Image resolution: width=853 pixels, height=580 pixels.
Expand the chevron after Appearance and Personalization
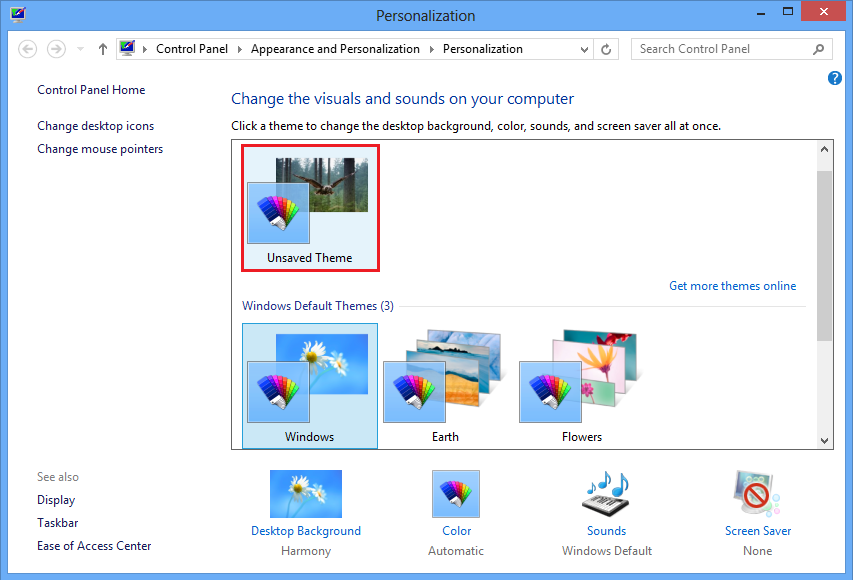coord(431,50)
